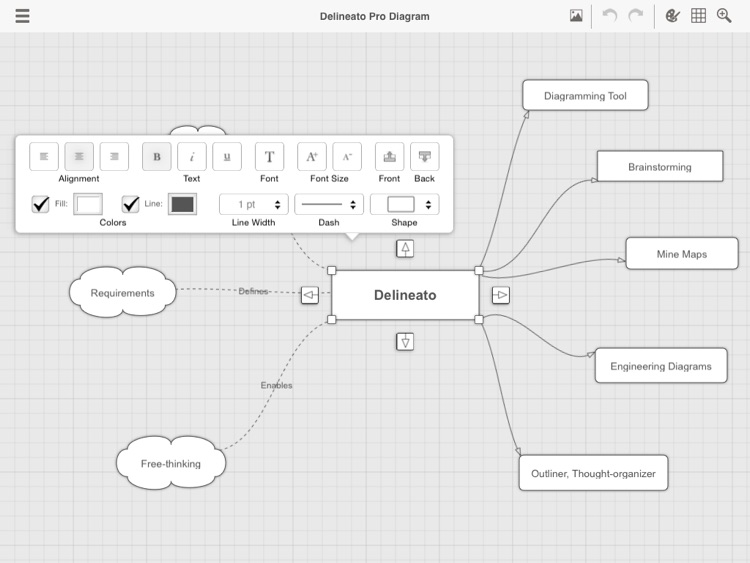Click the insert image icon

576,16
